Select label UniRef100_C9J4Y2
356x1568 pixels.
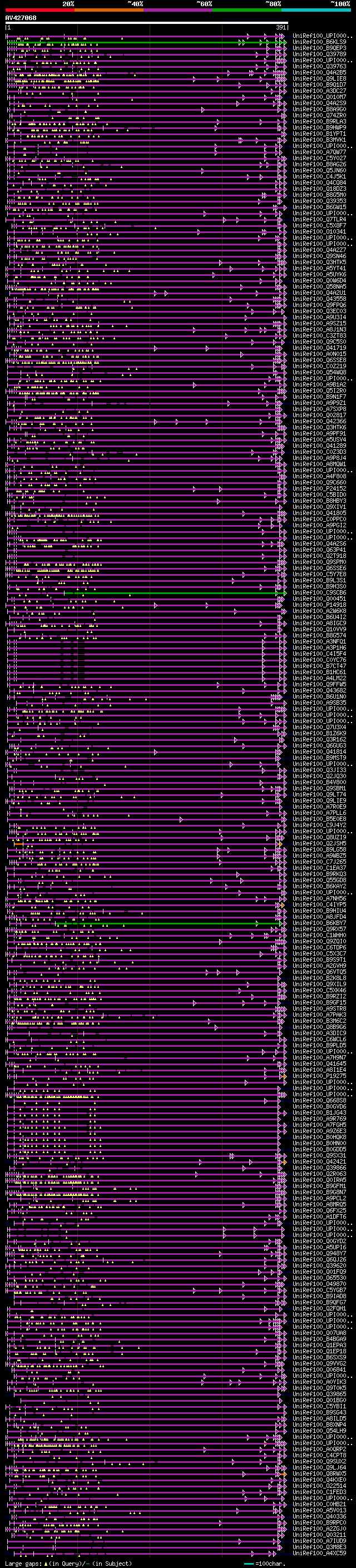pyautogui.click(x=319, y=825)
